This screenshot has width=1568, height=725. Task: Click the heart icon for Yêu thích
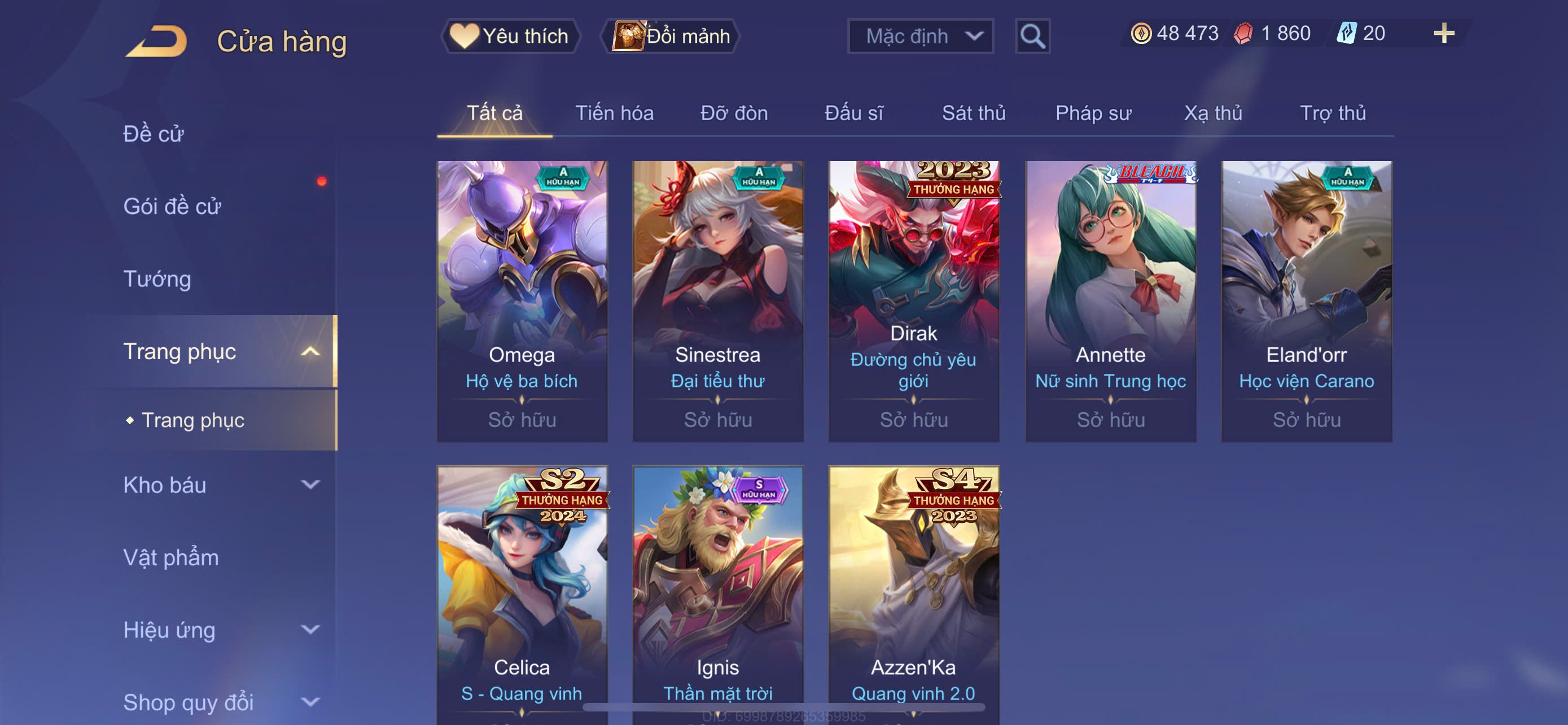tap(464, 36)
